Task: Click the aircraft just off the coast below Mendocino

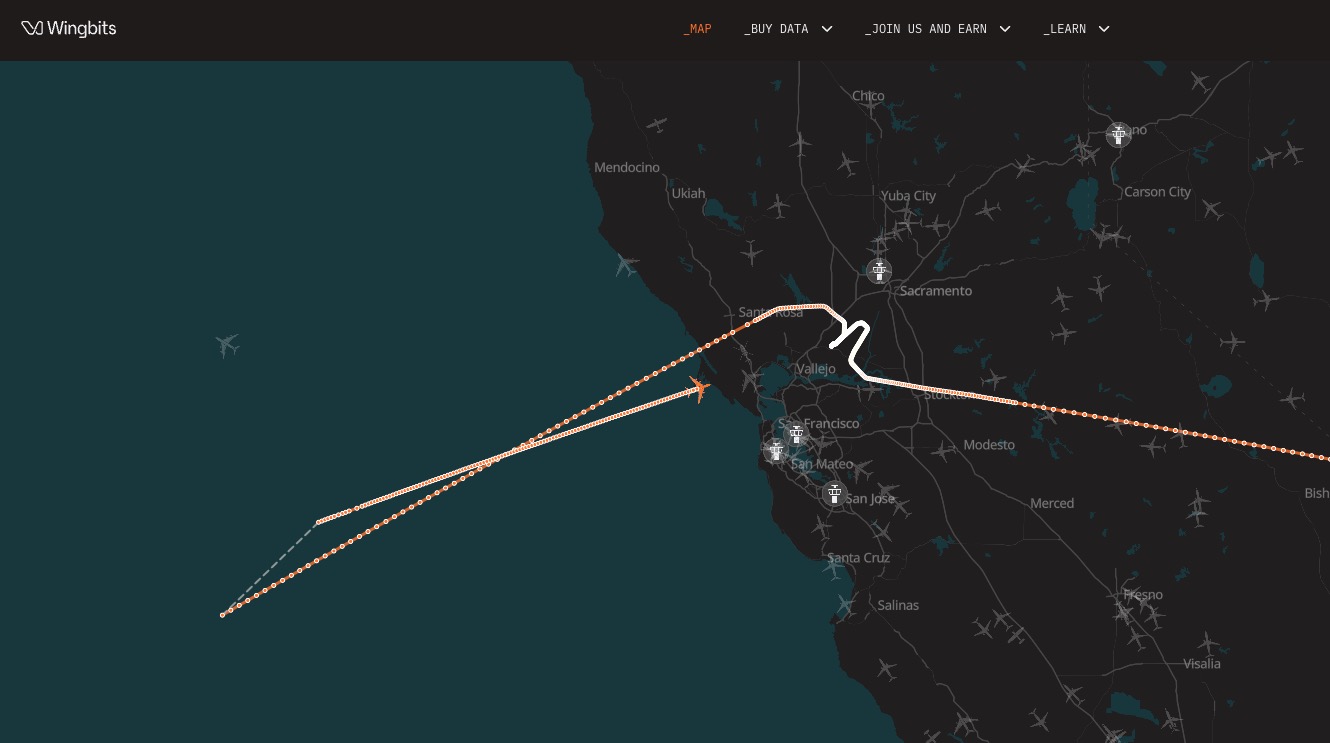Action: coord(626,265)
